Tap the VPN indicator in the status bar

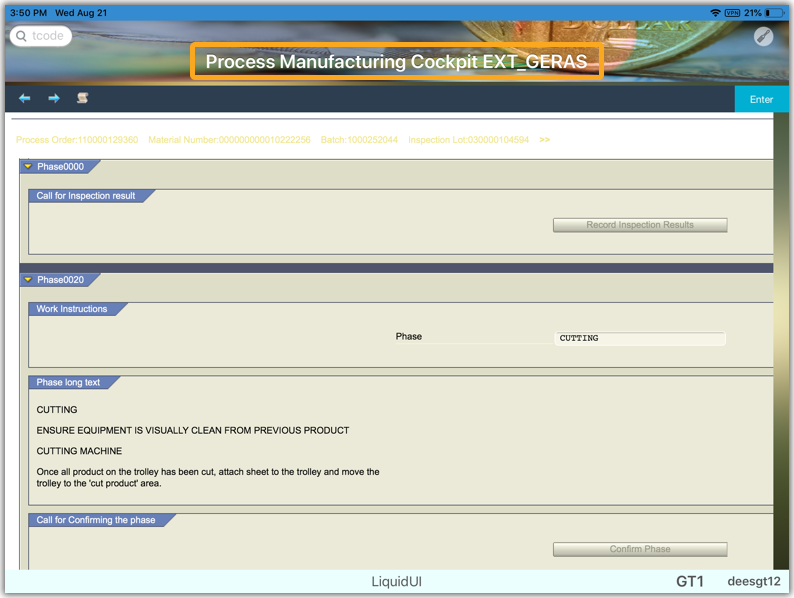tap(732, 12)
